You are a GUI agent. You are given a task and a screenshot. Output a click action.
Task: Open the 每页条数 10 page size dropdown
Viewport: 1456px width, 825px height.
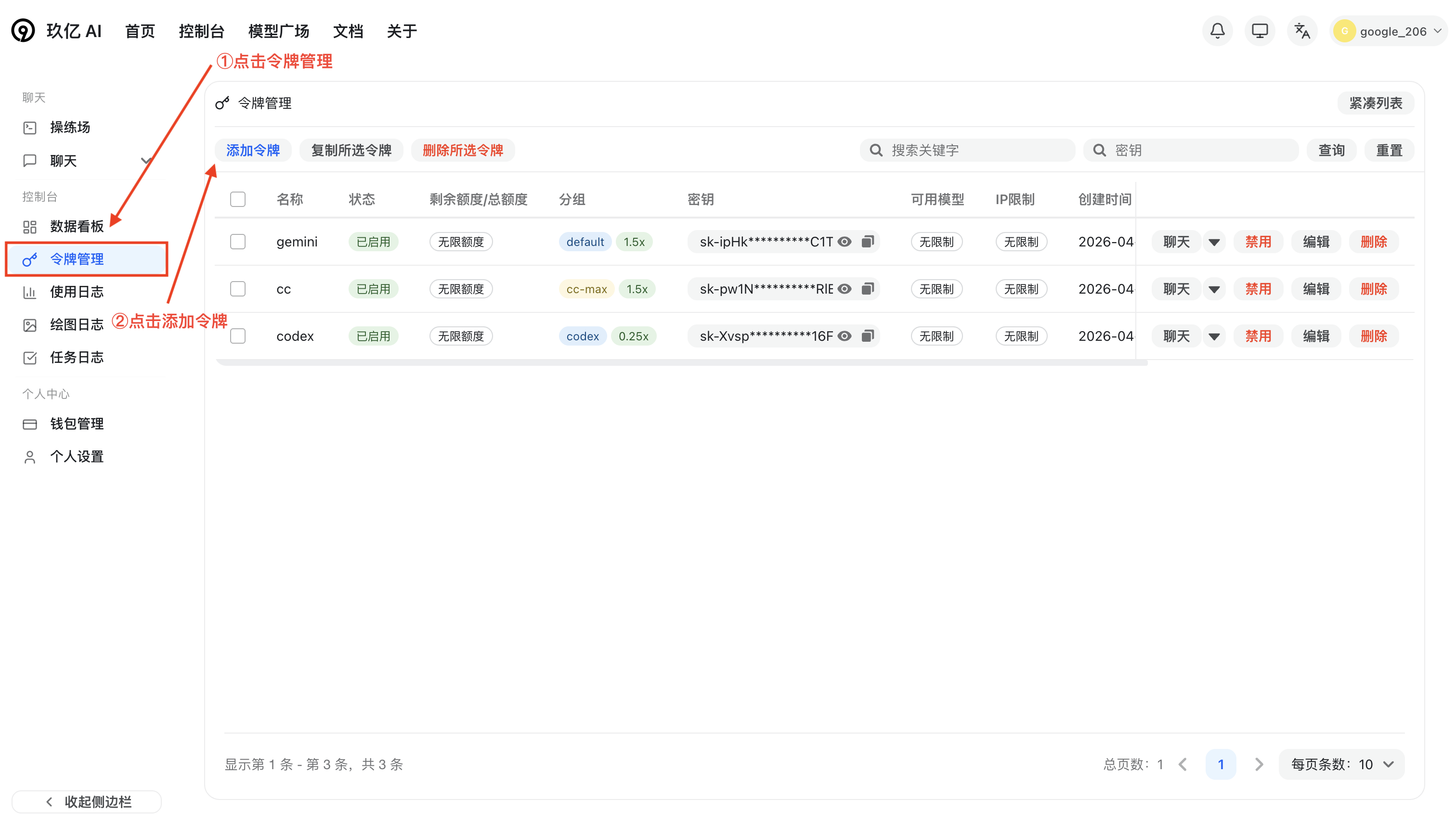click(x=1341, y=764)
